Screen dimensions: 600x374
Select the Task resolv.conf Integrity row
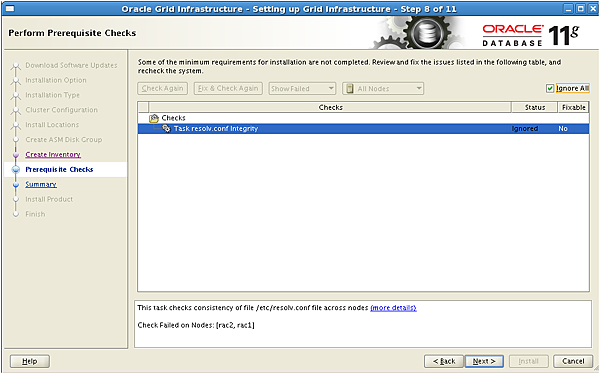click(x=363, y=129)
